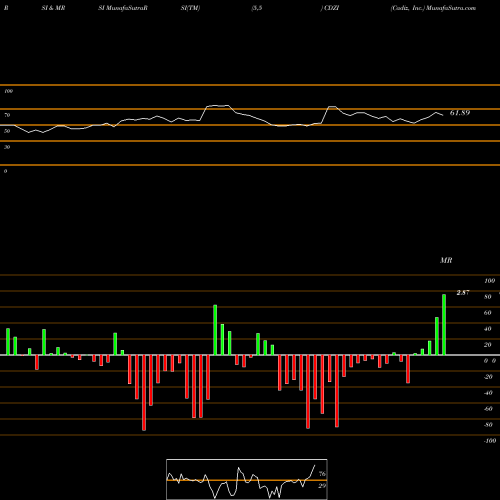Image resolution: width=500 pixels, height=500 pixels.
Task: Click the SI(TM) header text
Action: point(190,8)
